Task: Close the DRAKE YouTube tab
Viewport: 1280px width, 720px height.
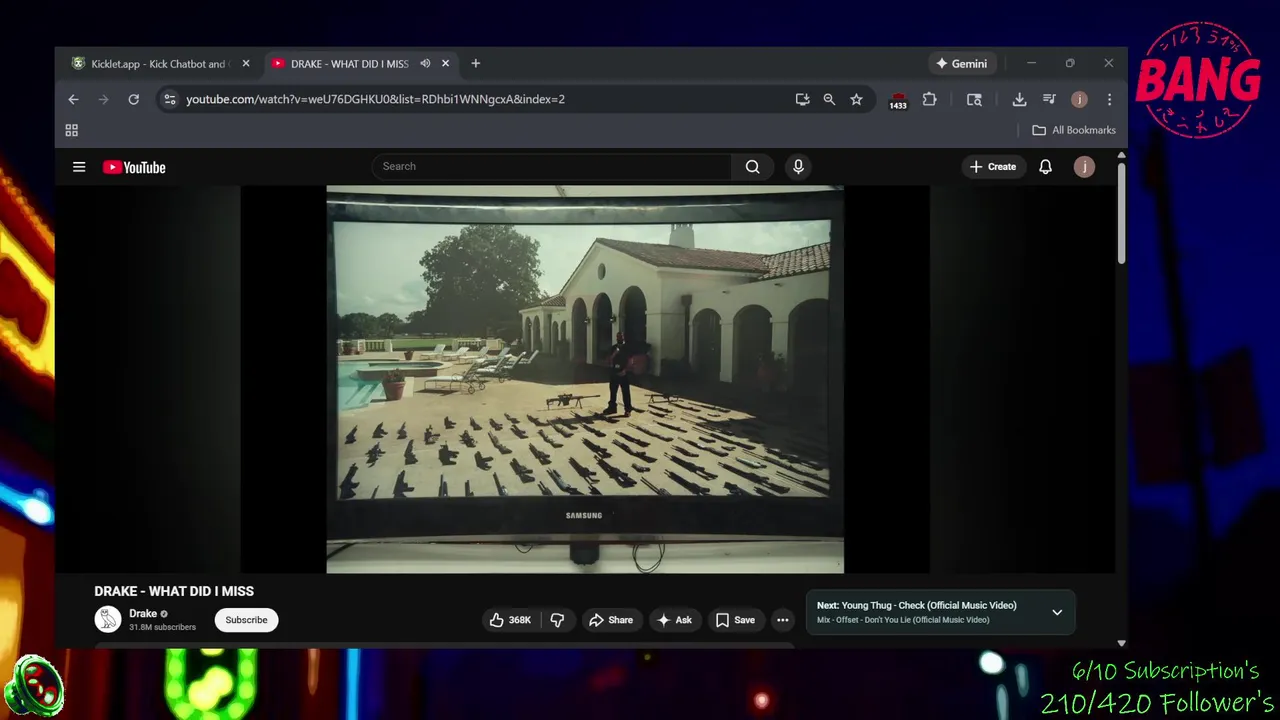Action: click(445, 63)
